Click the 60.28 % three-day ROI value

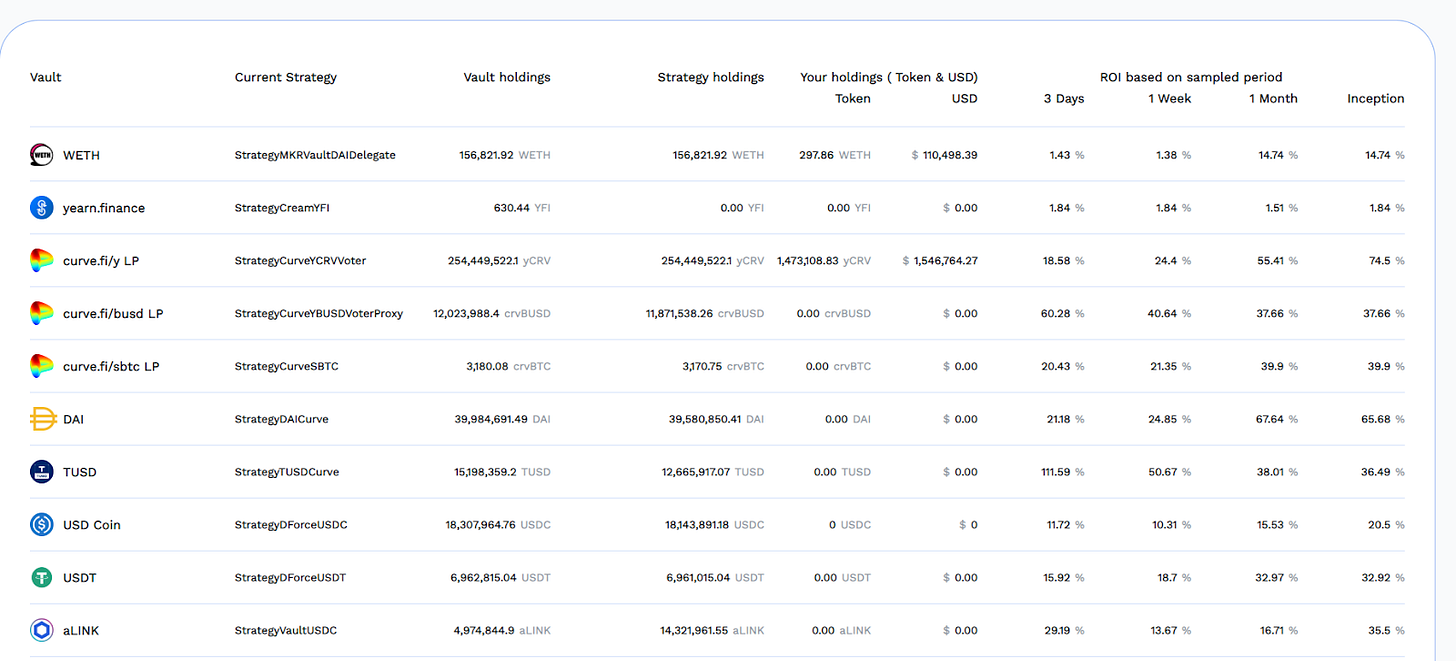pos(1063,313)
